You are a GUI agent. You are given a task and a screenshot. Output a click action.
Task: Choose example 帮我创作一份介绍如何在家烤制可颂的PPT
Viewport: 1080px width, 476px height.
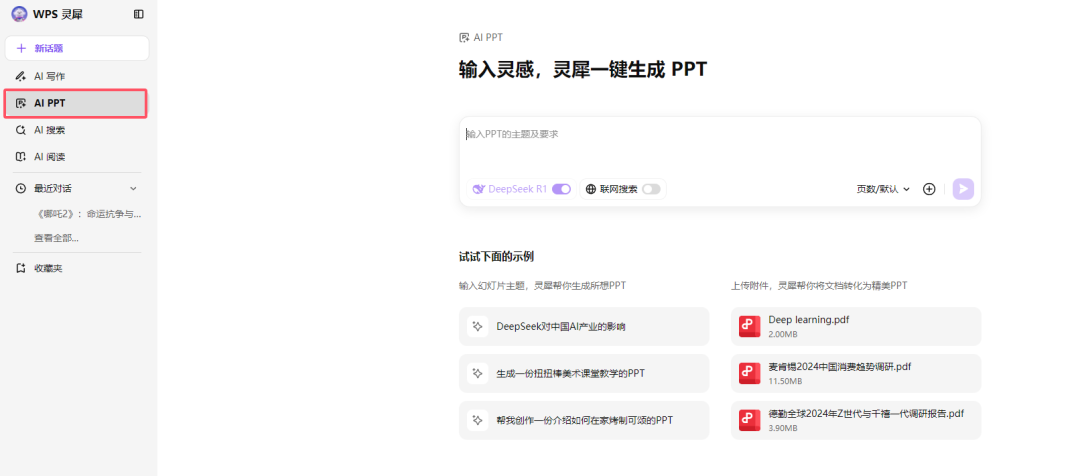pyautogui.click(x=584, y=420)
